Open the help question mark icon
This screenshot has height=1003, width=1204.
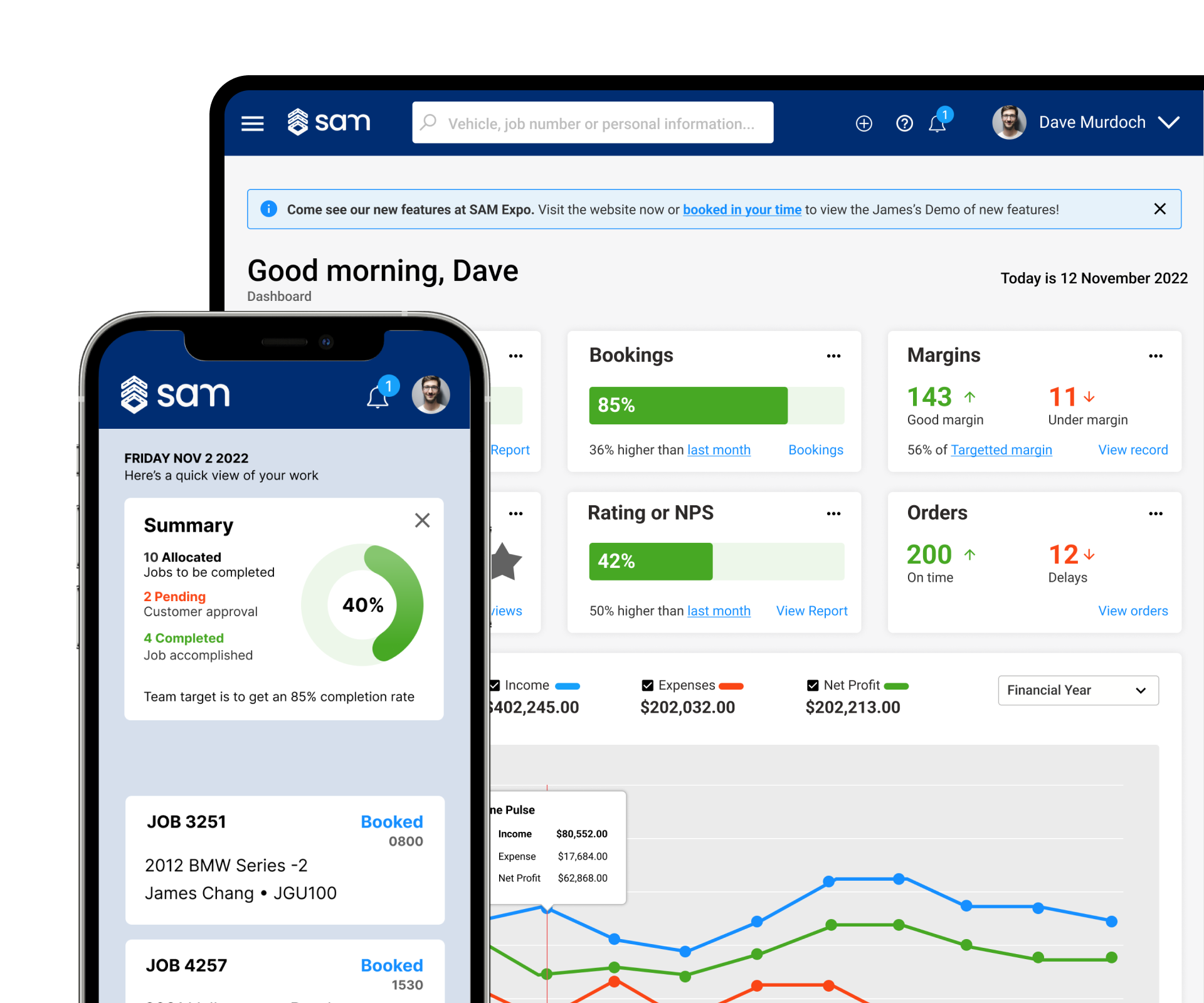pyautogui.click(x=904, y=123)
